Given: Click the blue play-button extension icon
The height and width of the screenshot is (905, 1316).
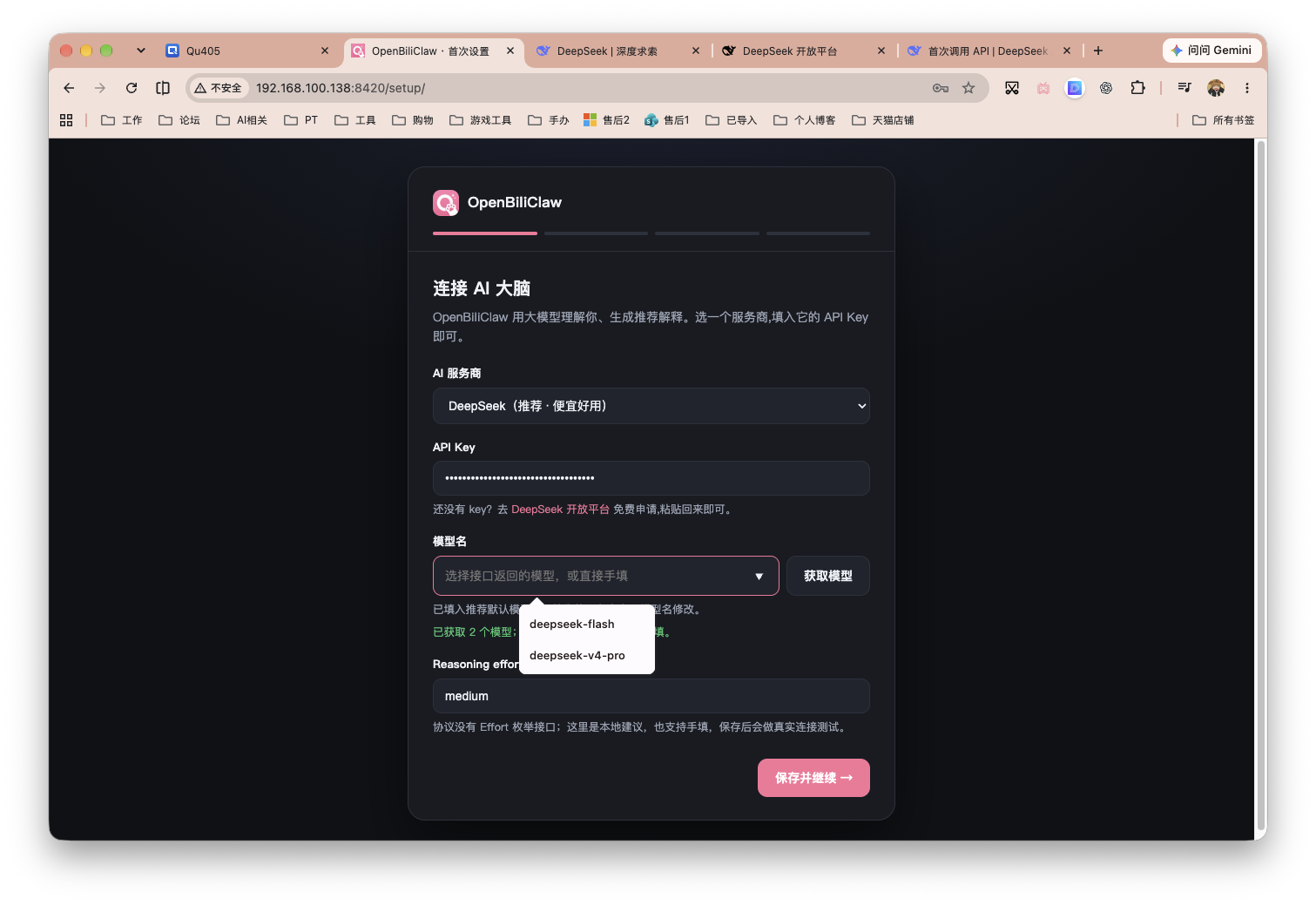Looking at the screenshot, I should [1075, 88].
